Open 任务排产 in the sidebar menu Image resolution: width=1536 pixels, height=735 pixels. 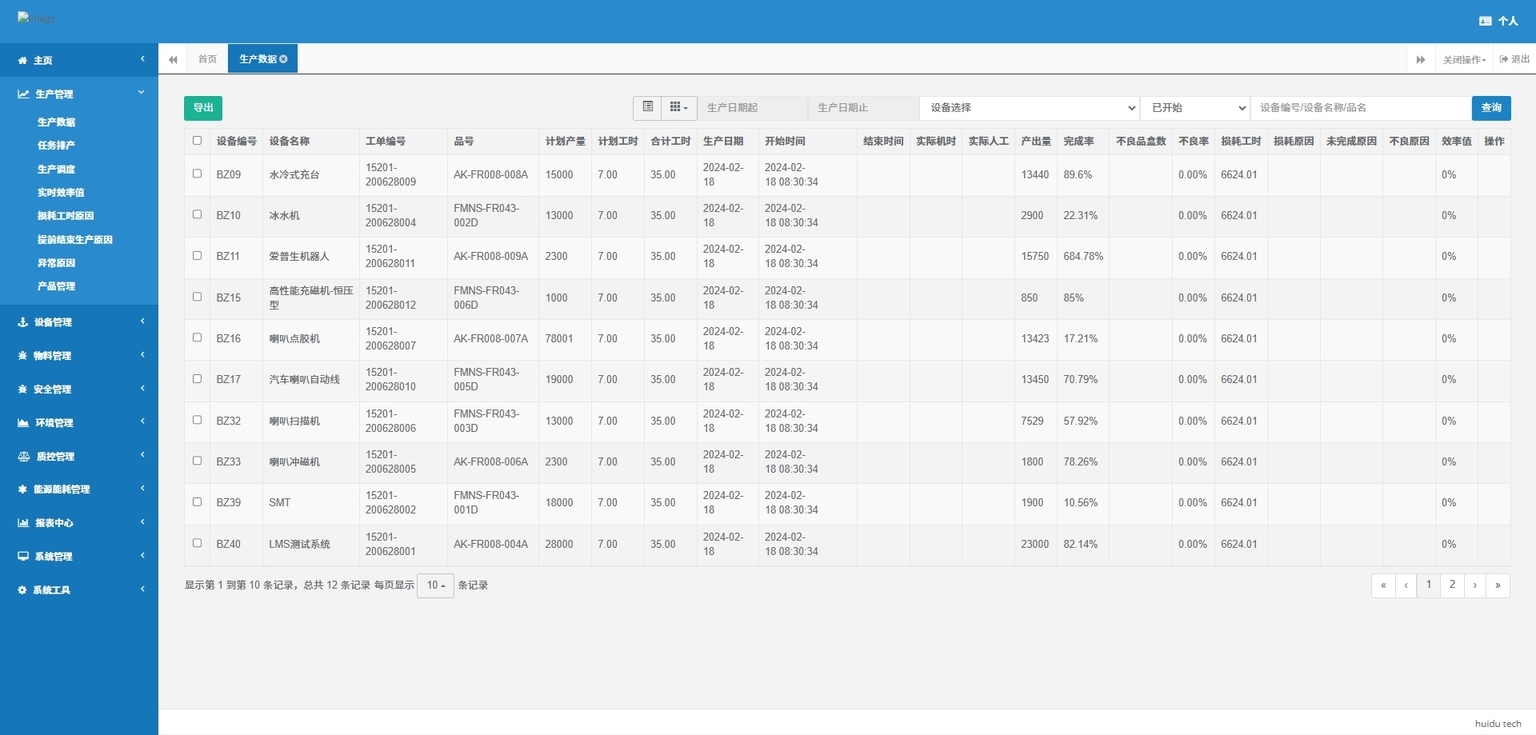coord(56,145)
